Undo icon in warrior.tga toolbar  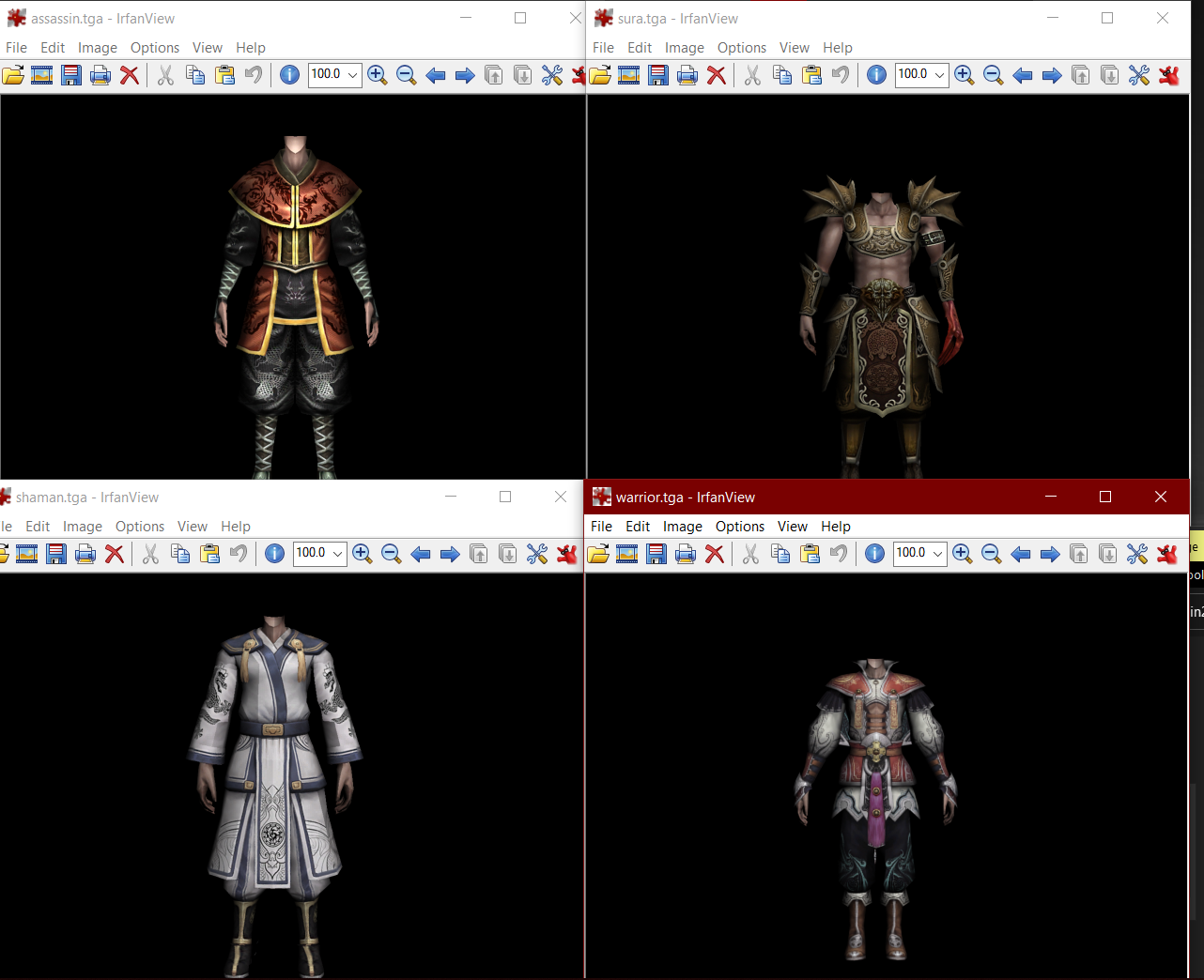pyautogui.click(x=839, y=554)
